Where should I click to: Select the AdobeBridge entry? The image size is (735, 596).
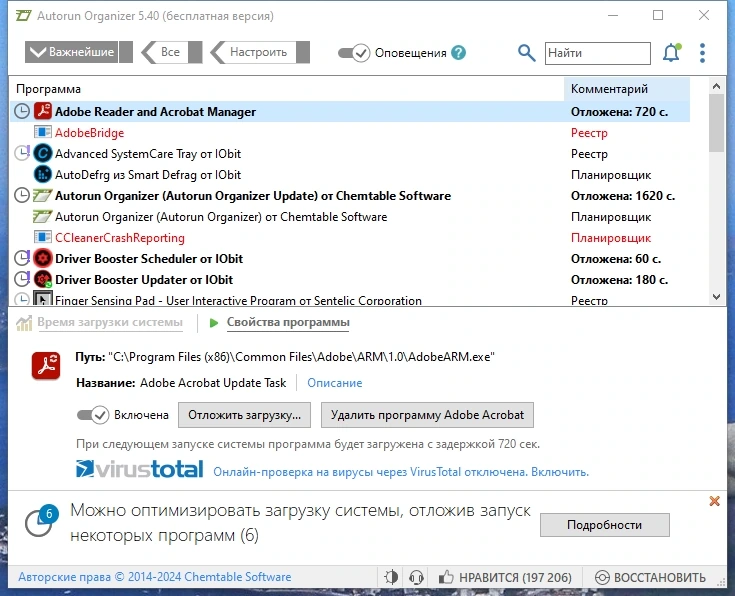(x=89, y=133)
